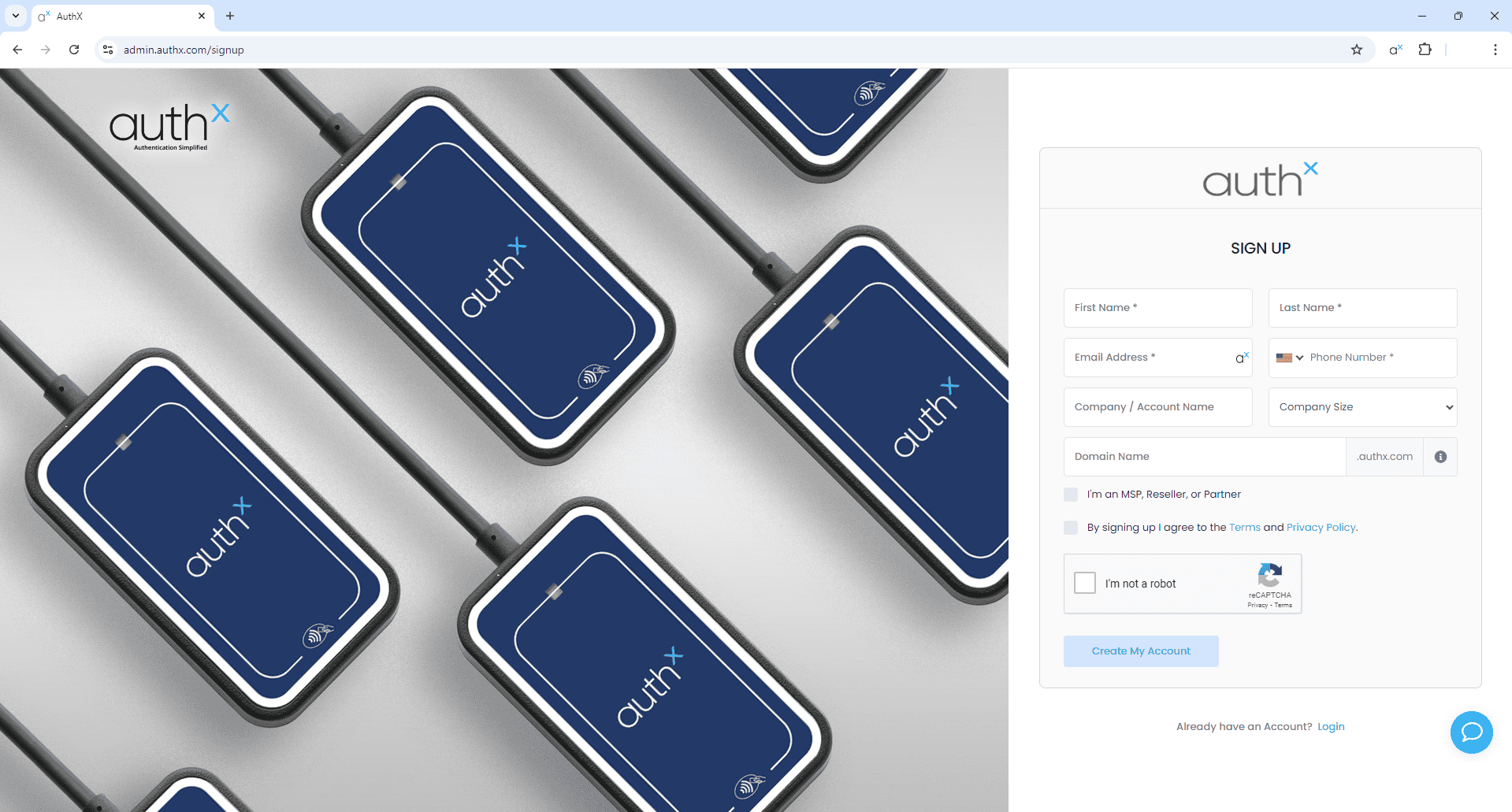Tick the I'm not a robot checkbox

tap(1085, 583)
